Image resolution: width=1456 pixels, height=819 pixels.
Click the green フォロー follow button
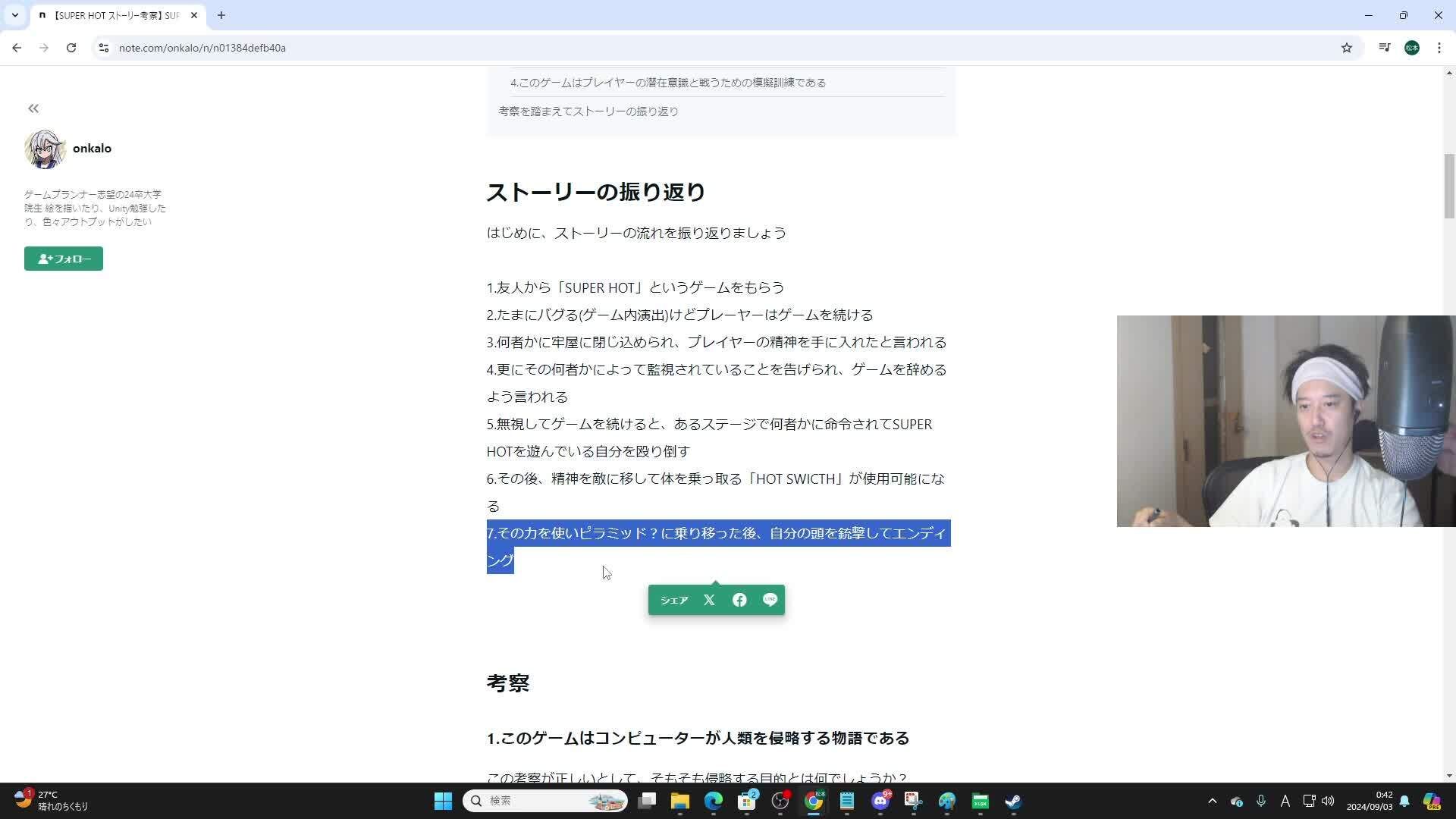click(64, 259)
